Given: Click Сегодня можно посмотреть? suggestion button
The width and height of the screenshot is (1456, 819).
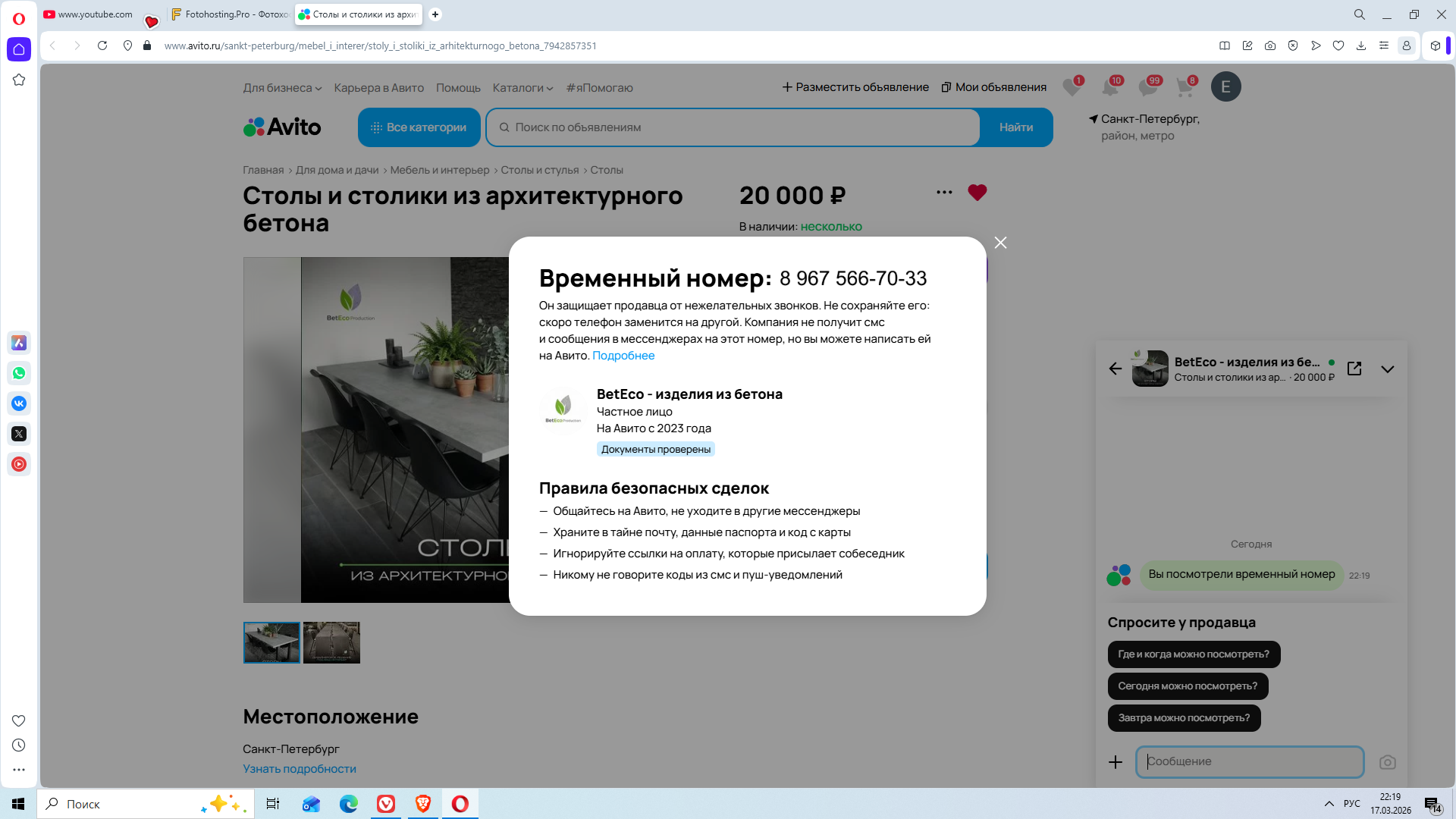Looking at the screenshot, I should coord(1187,686).
